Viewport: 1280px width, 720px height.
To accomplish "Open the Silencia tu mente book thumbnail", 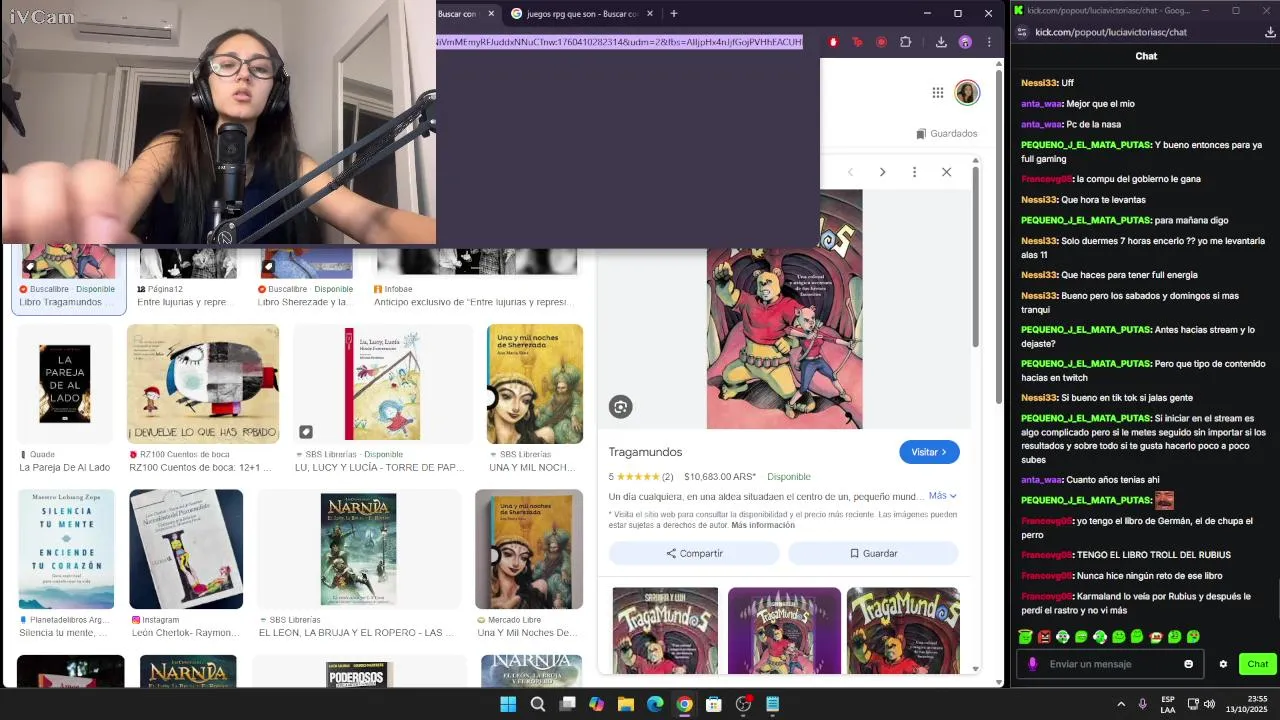I will 65,549.
